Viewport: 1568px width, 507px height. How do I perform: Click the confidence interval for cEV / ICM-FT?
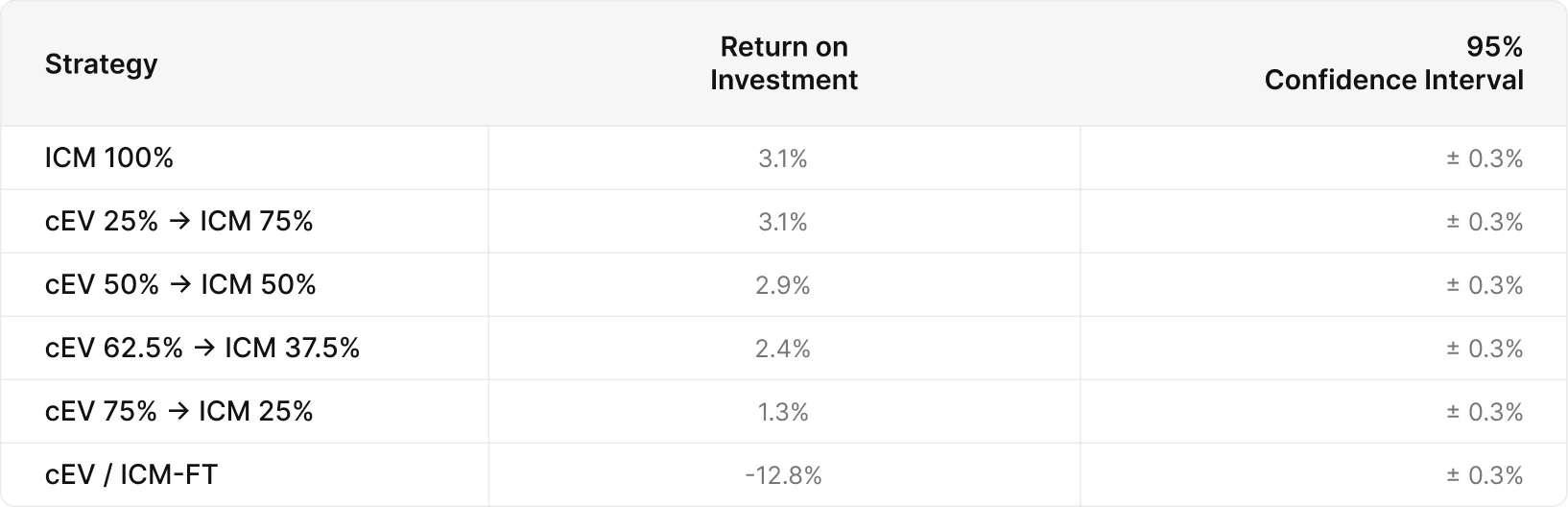[x=1485, y=475]
